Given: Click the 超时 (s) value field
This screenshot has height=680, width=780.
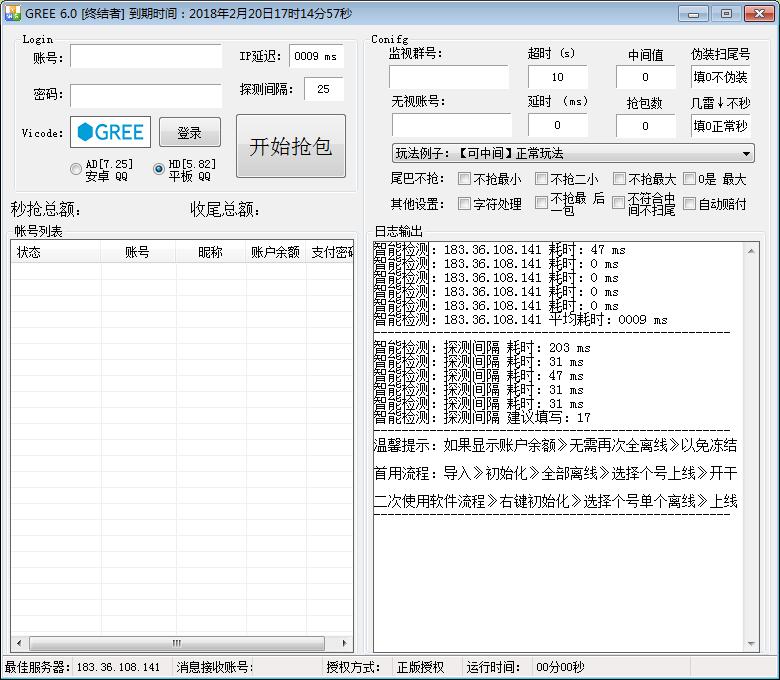Looking at the screenshot, I should (x=557, y=77).
